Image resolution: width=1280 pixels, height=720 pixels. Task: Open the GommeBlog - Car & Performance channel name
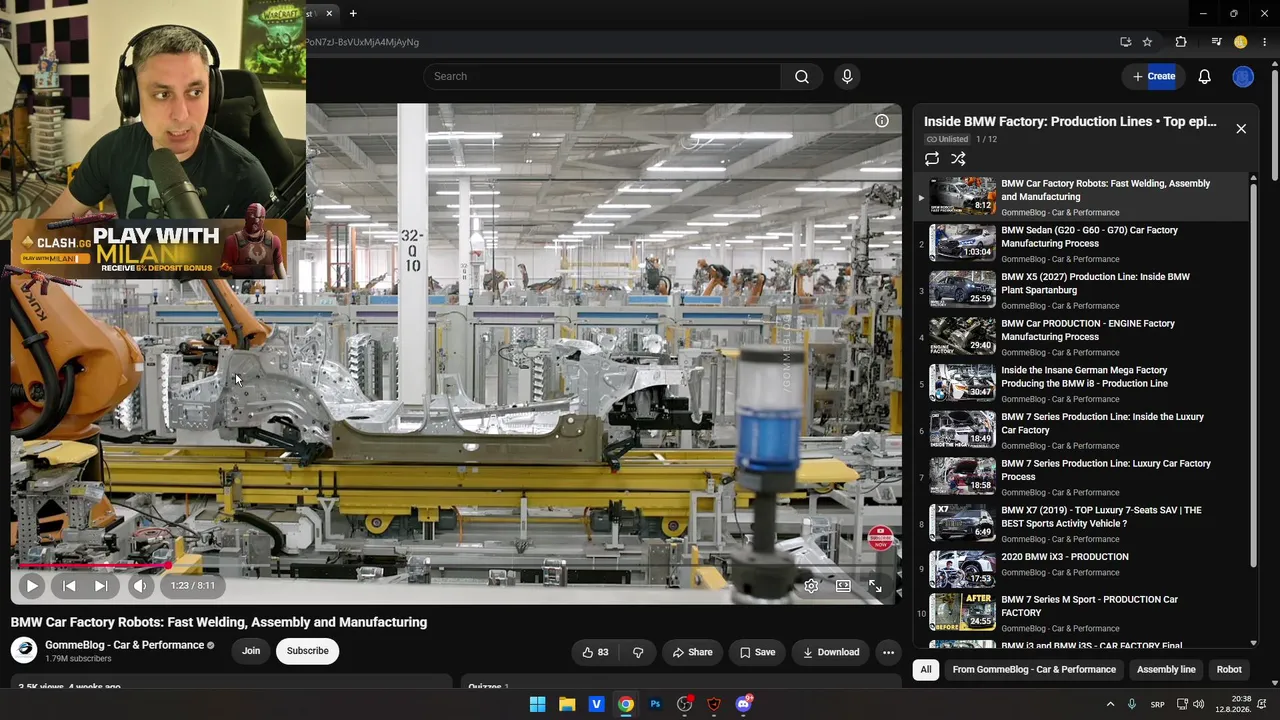(x=125, y=645)
